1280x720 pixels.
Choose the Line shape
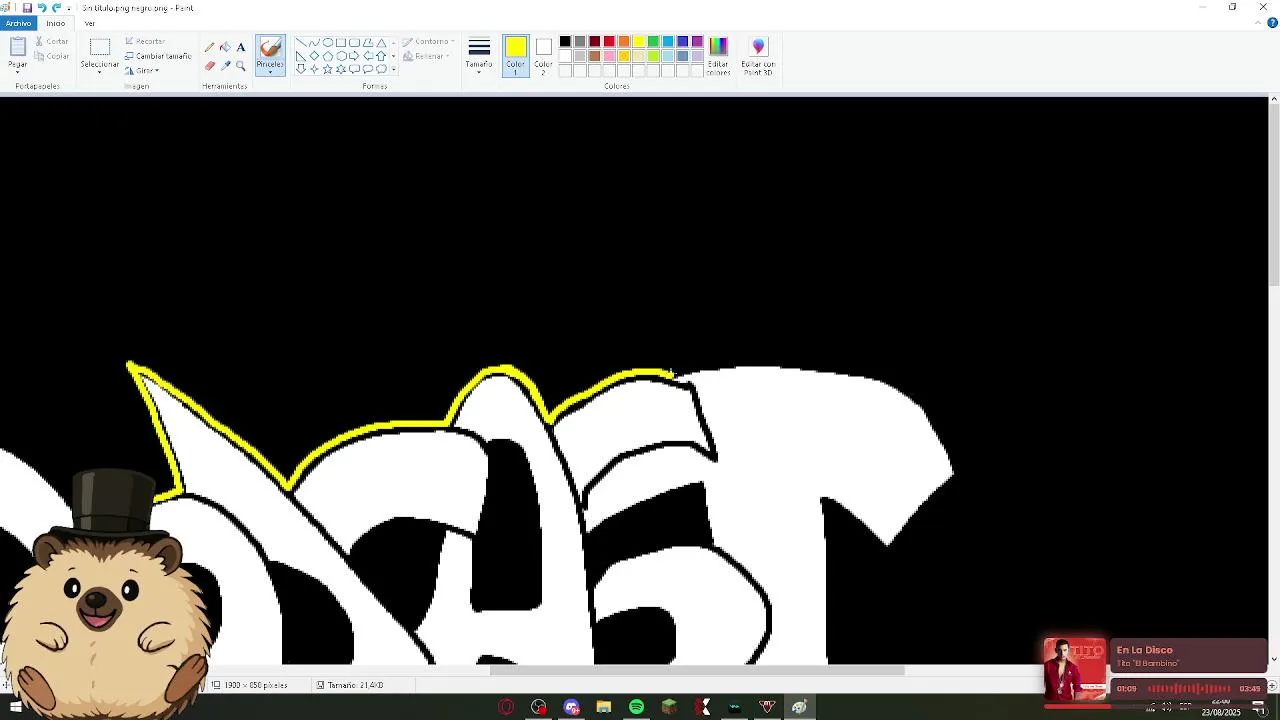(x=300, y=43)
